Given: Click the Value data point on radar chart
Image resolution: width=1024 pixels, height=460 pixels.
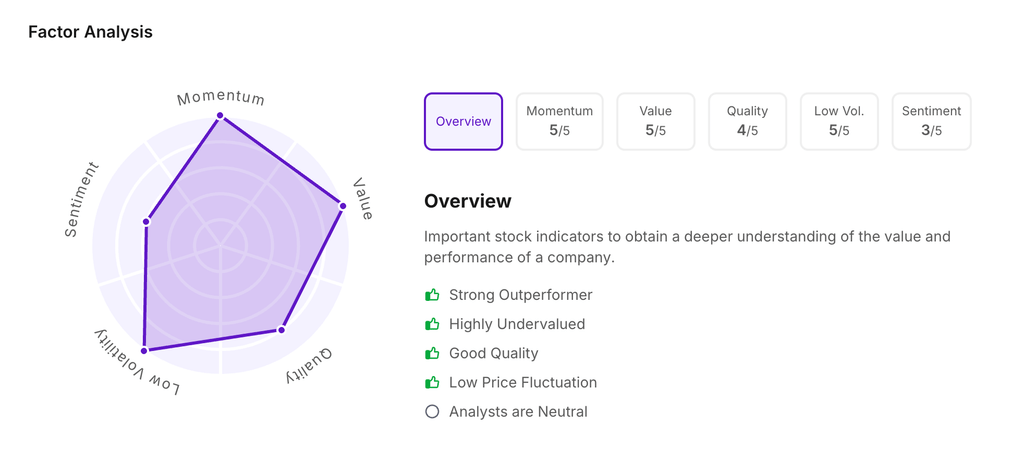Looking at the screenshot, I should [343, 206].
